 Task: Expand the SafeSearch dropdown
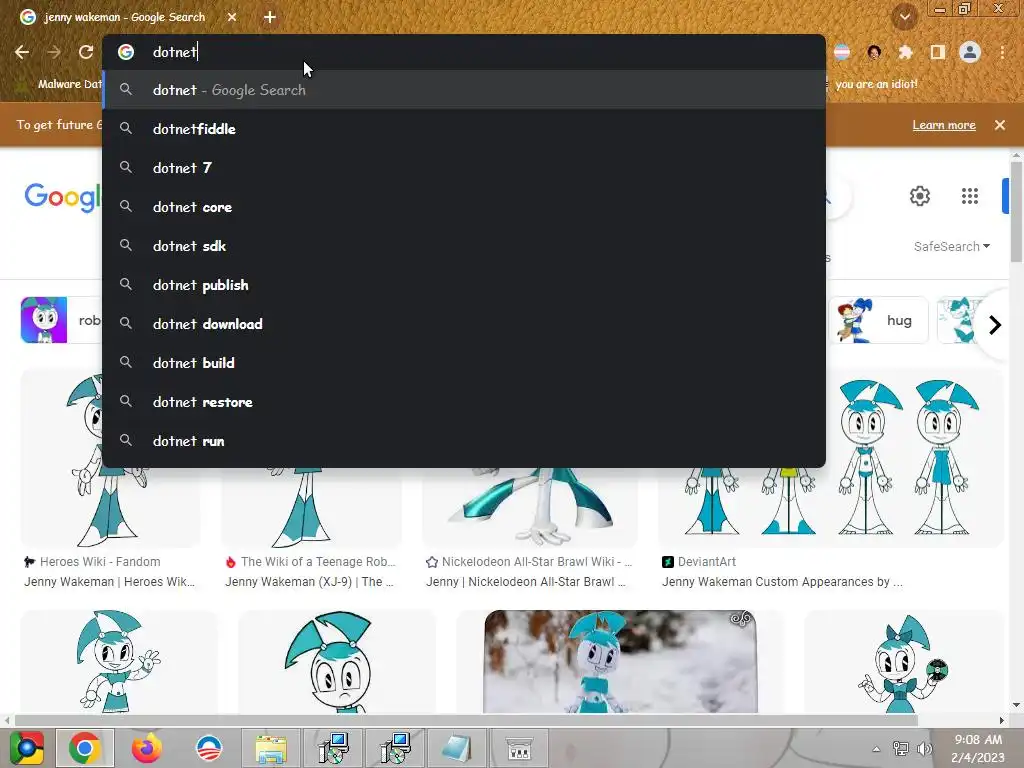[952, 246]
